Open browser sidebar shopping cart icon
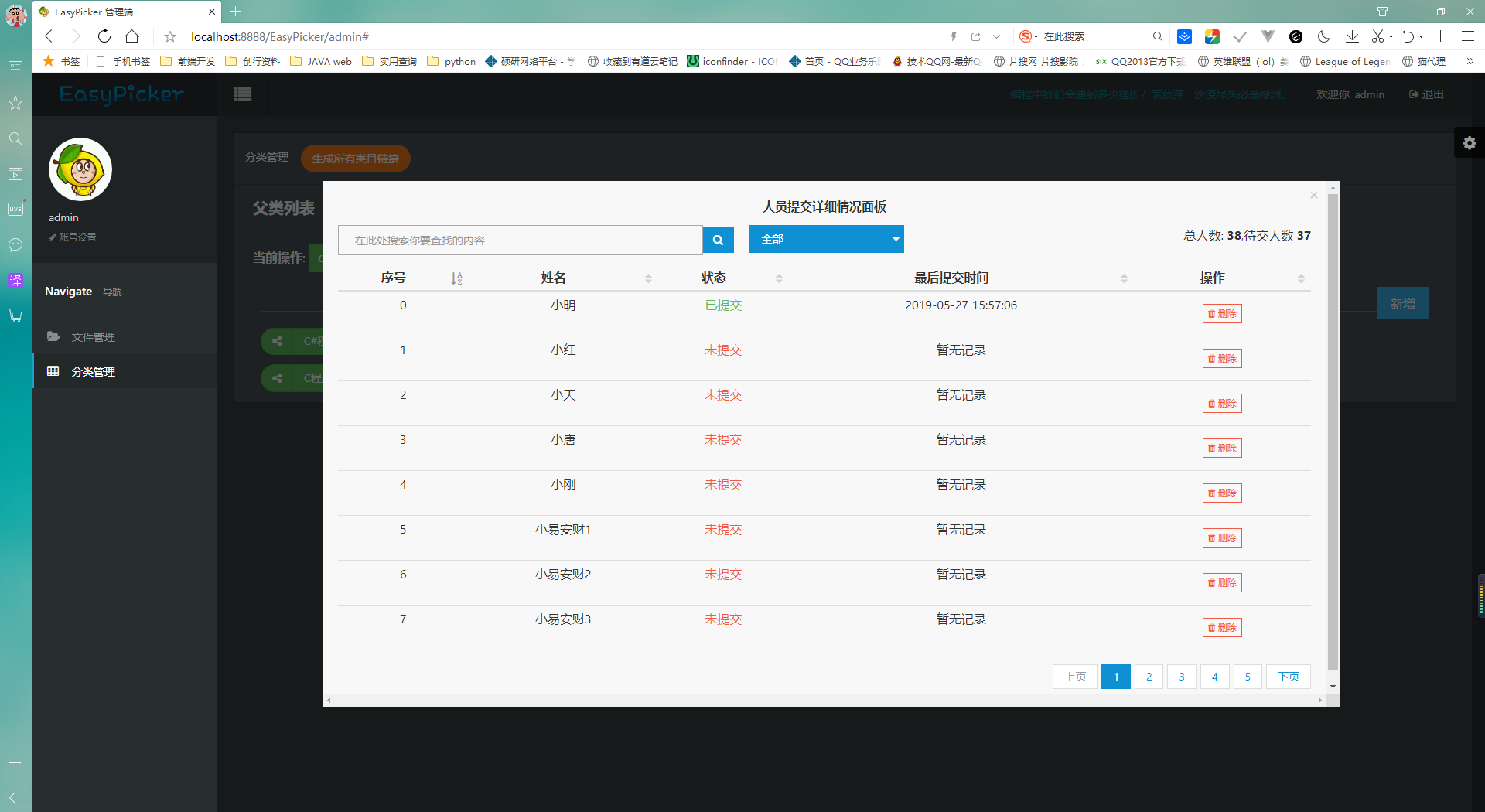This screenshot has width=1485, height=812. (15, 316)
